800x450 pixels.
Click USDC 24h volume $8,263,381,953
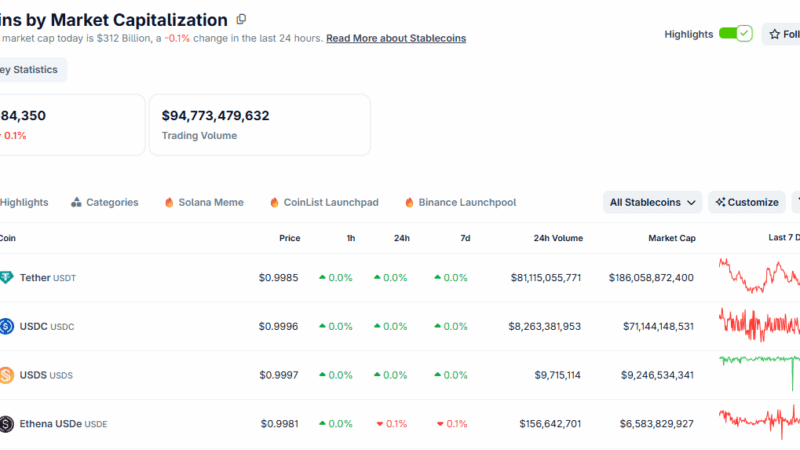[544, 327]
